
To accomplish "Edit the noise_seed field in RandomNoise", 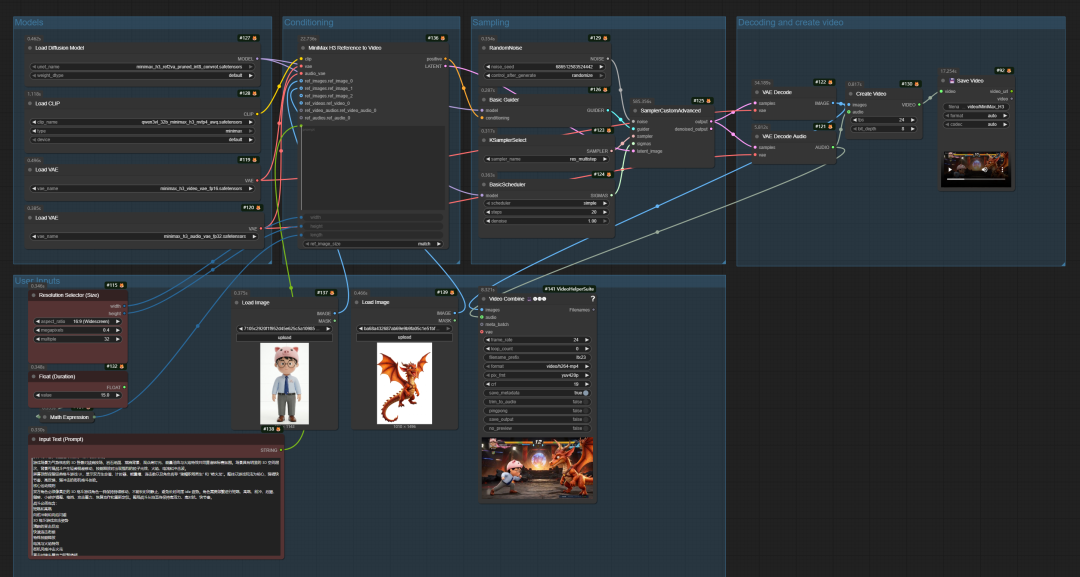I will point(547,67).
